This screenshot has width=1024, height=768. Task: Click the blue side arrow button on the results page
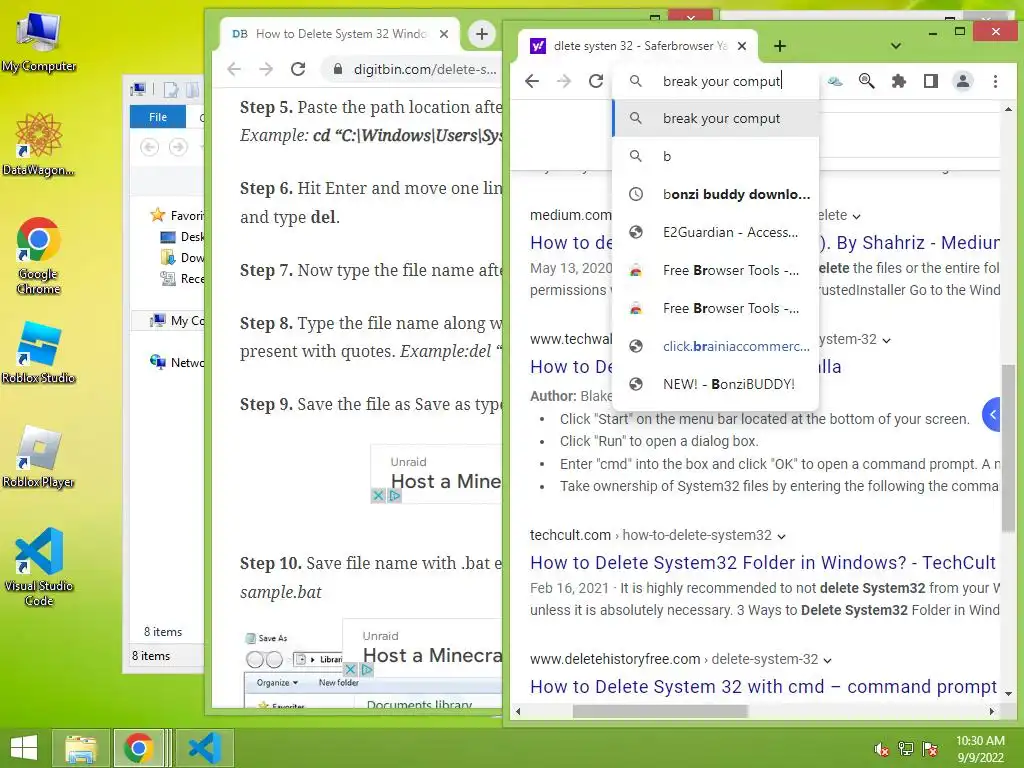992,414
